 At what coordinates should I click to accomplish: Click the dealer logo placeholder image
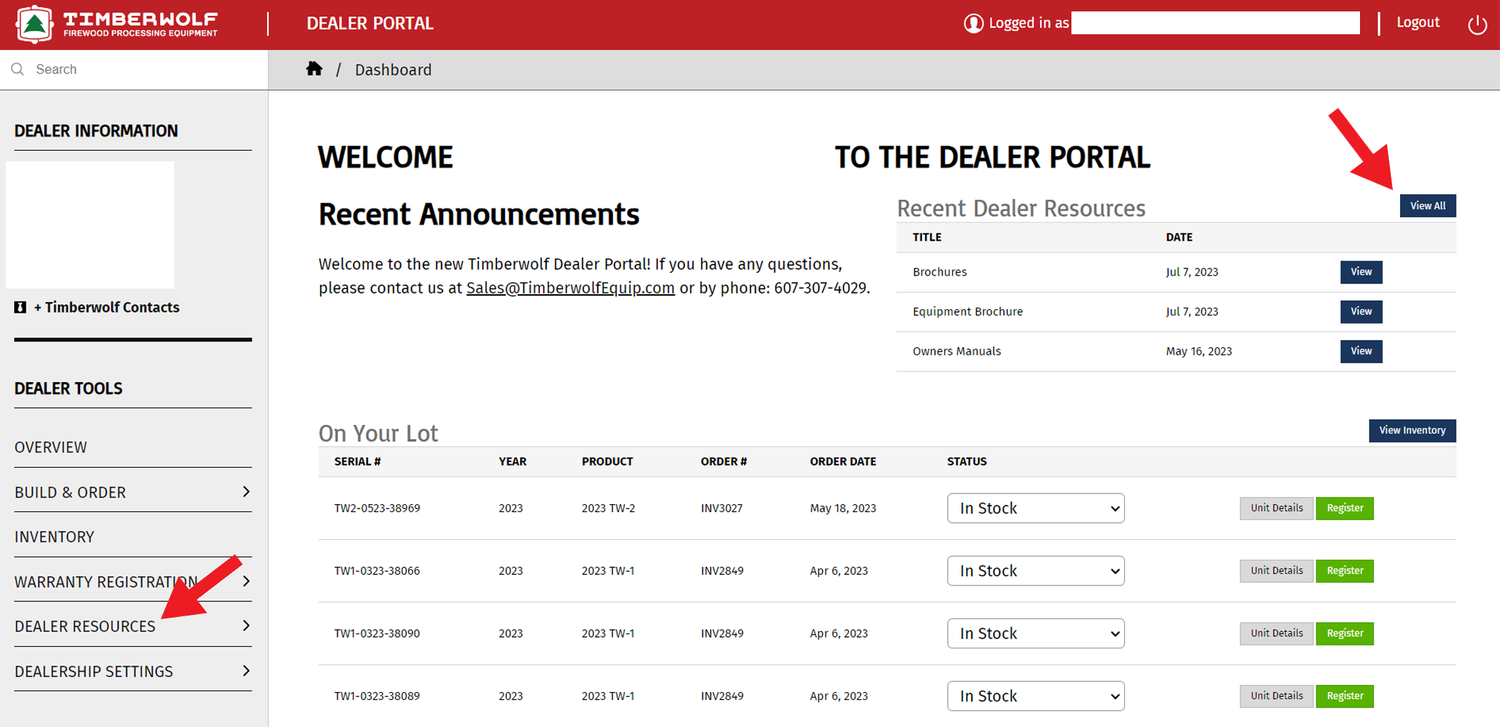pyautogui.click(x=90, y=225)
